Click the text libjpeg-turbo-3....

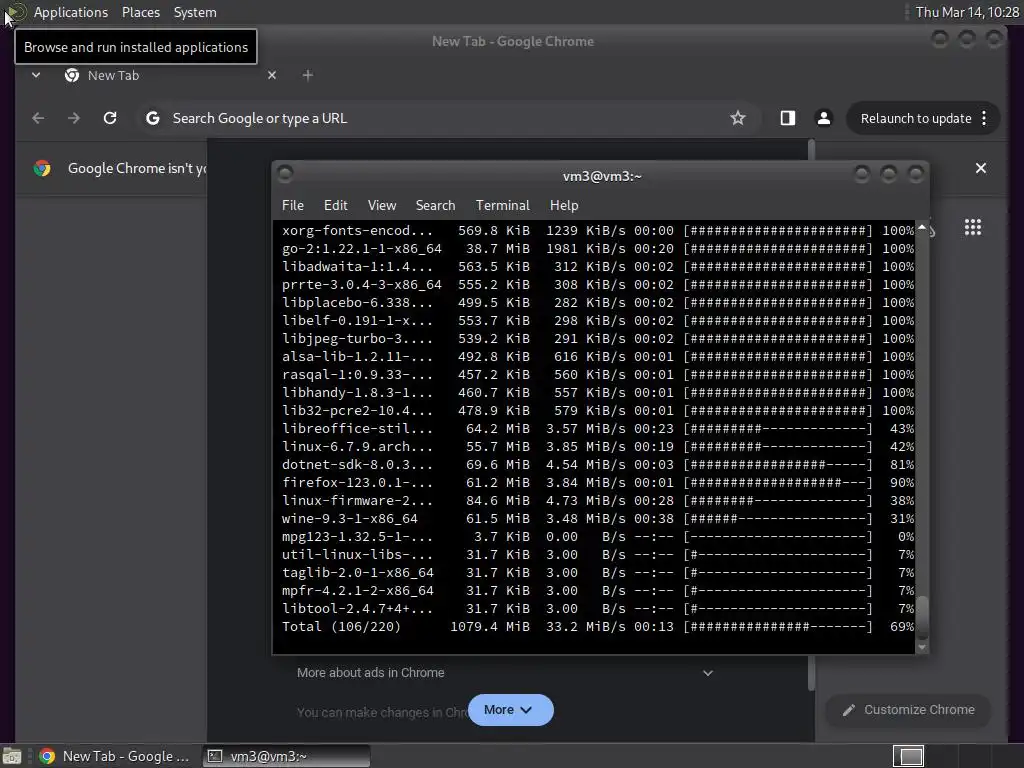[357, 338]
